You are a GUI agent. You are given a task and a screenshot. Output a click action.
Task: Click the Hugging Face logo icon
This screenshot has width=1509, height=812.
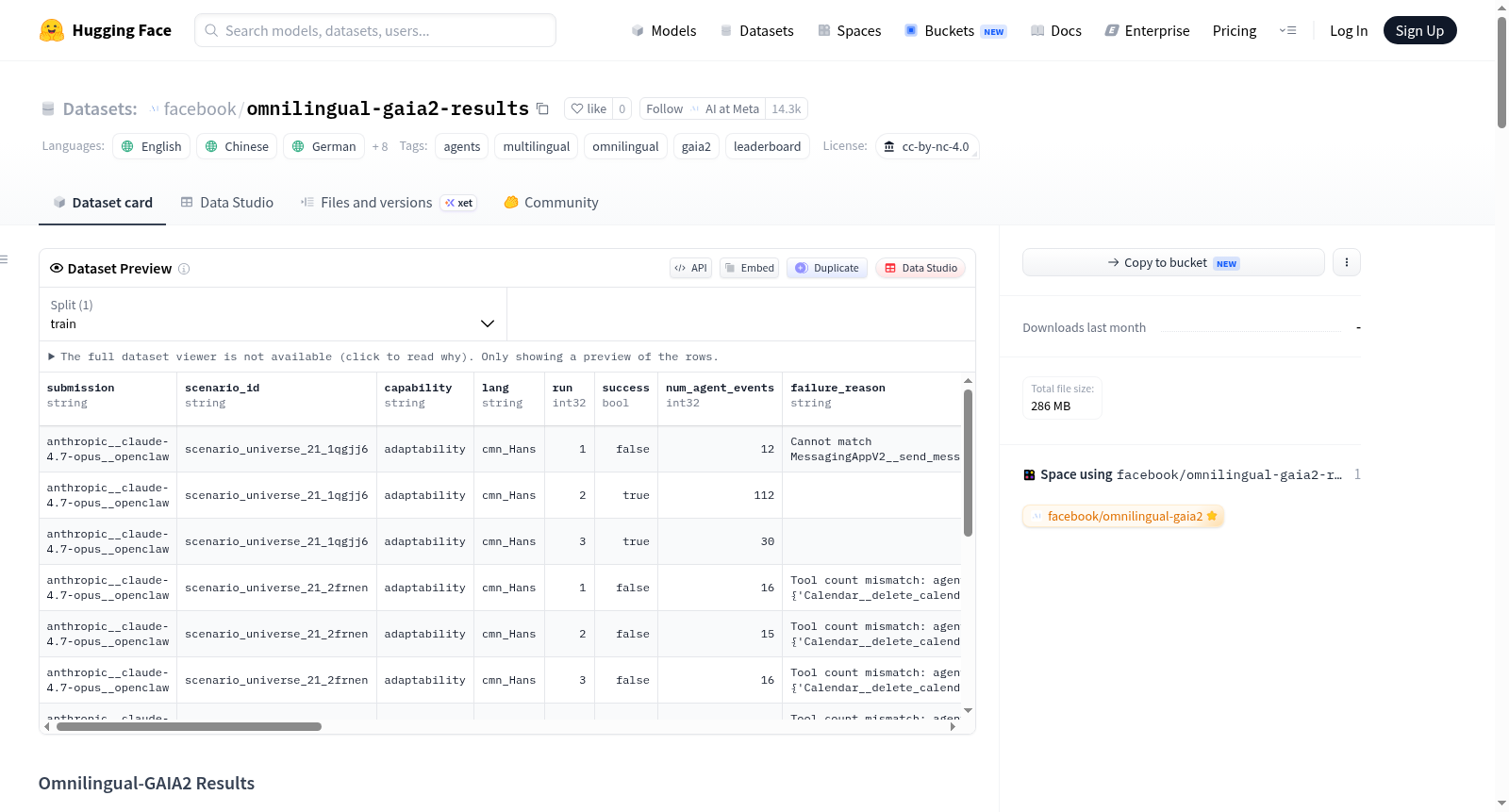(52, 30)
